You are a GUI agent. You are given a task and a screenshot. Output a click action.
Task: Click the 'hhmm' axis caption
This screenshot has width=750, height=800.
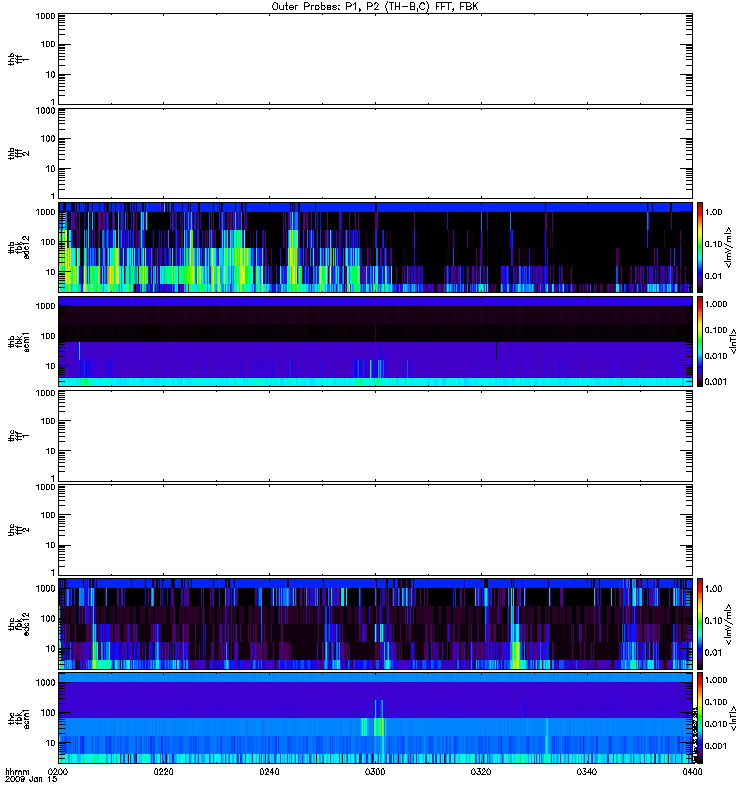(17, 771)
